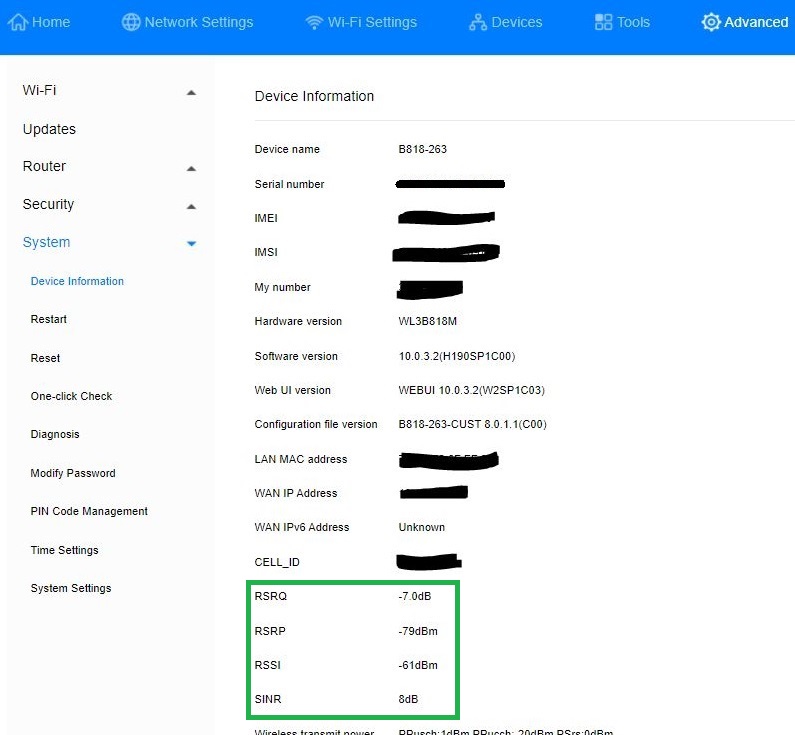
Task: Click the Device Information page heading
Action: coord(314,96)
